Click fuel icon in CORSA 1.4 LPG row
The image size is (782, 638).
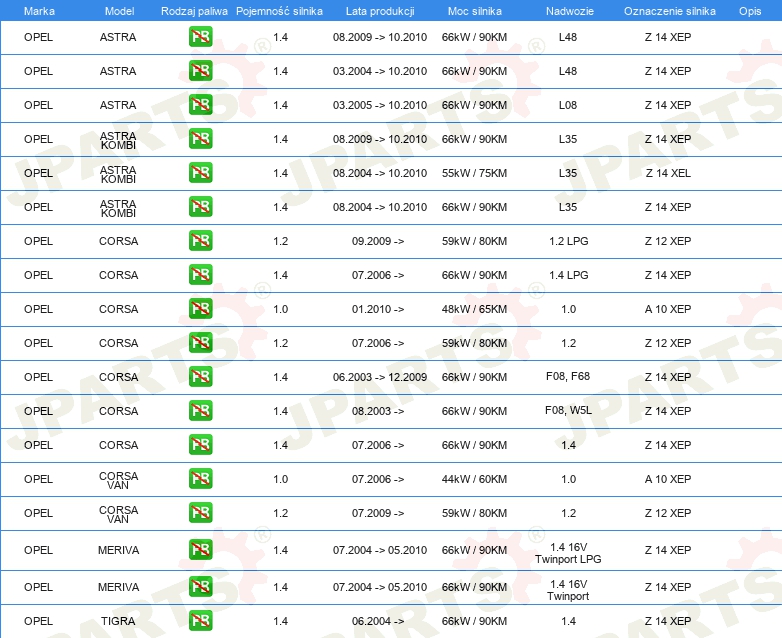[200, 274]
